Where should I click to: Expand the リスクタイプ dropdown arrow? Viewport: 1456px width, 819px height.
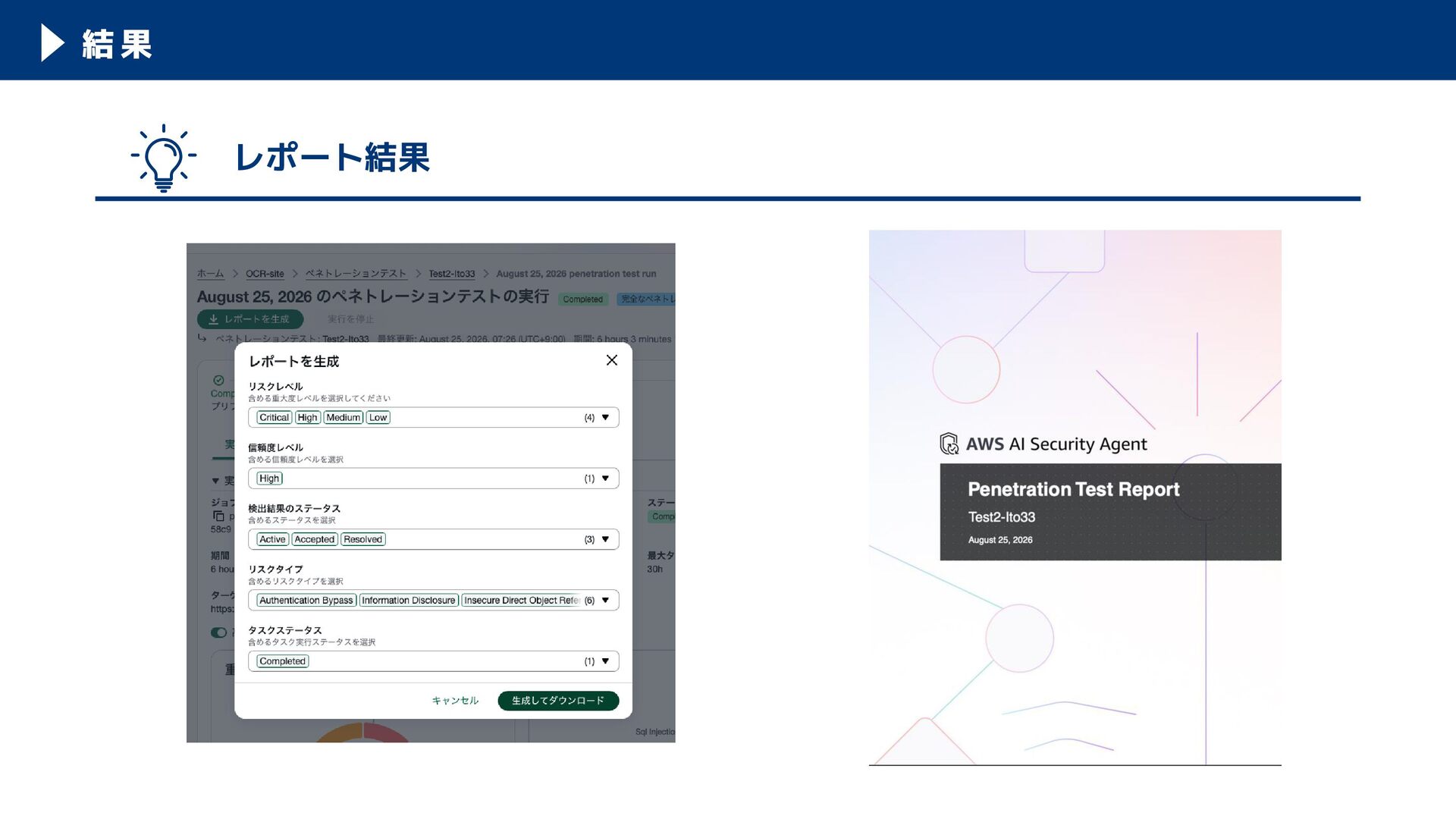(605, 601)
